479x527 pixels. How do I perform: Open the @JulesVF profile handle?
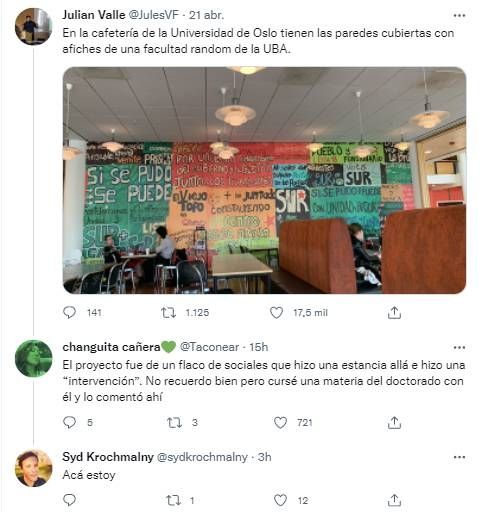point(153,15)
